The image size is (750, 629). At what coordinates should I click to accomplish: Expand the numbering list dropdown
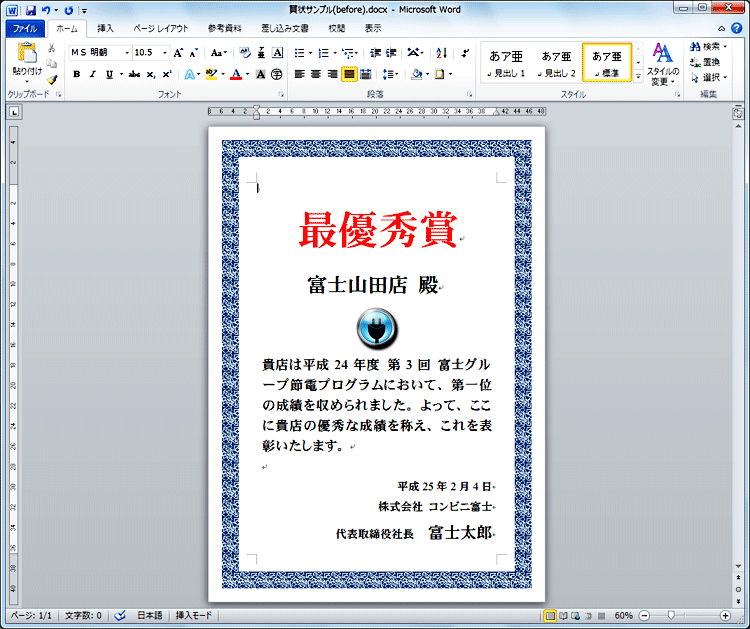click(335, 53)
